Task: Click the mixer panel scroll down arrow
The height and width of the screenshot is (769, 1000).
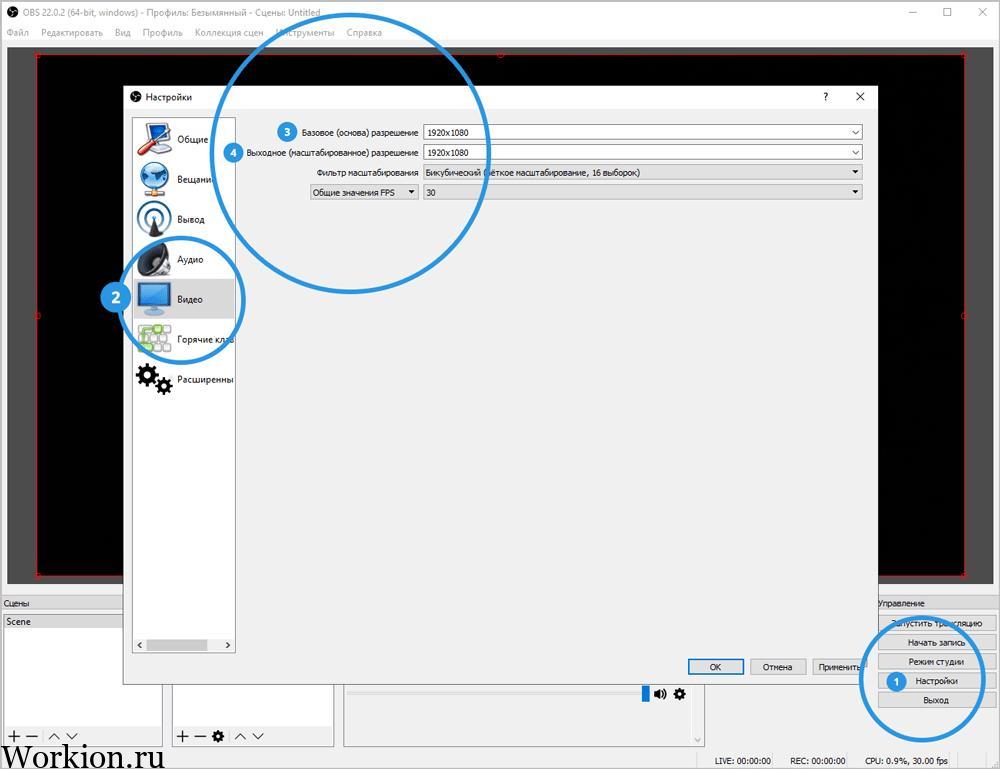Action: pos(698,740)
